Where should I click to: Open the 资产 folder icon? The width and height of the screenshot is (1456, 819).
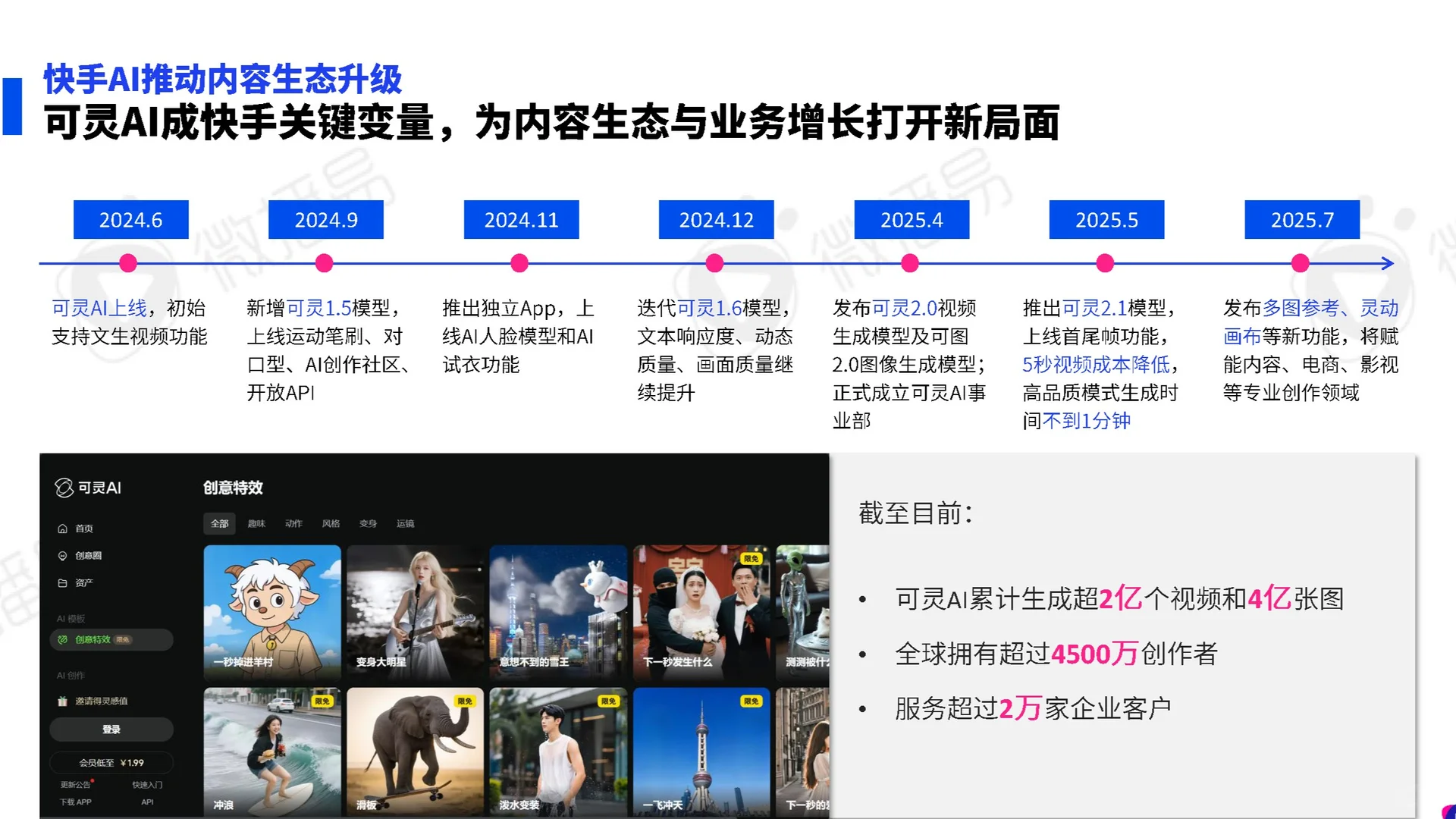[62, 583]
